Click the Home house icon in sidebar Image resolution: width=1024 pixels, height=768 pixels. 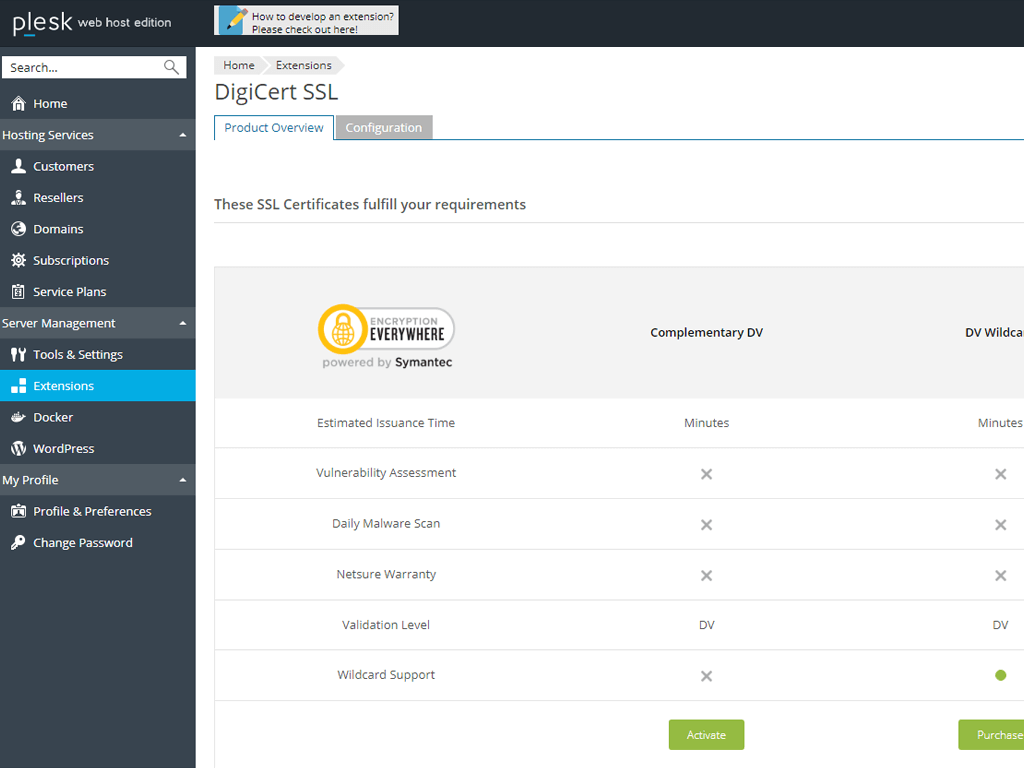pos(18,104)
